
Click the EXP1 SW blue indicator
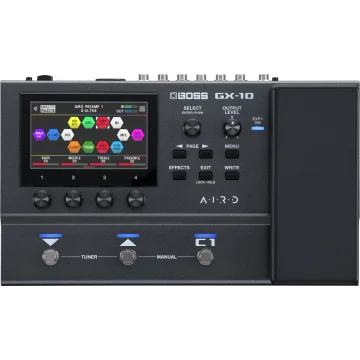pyautogui.click(x=258, y=128)
